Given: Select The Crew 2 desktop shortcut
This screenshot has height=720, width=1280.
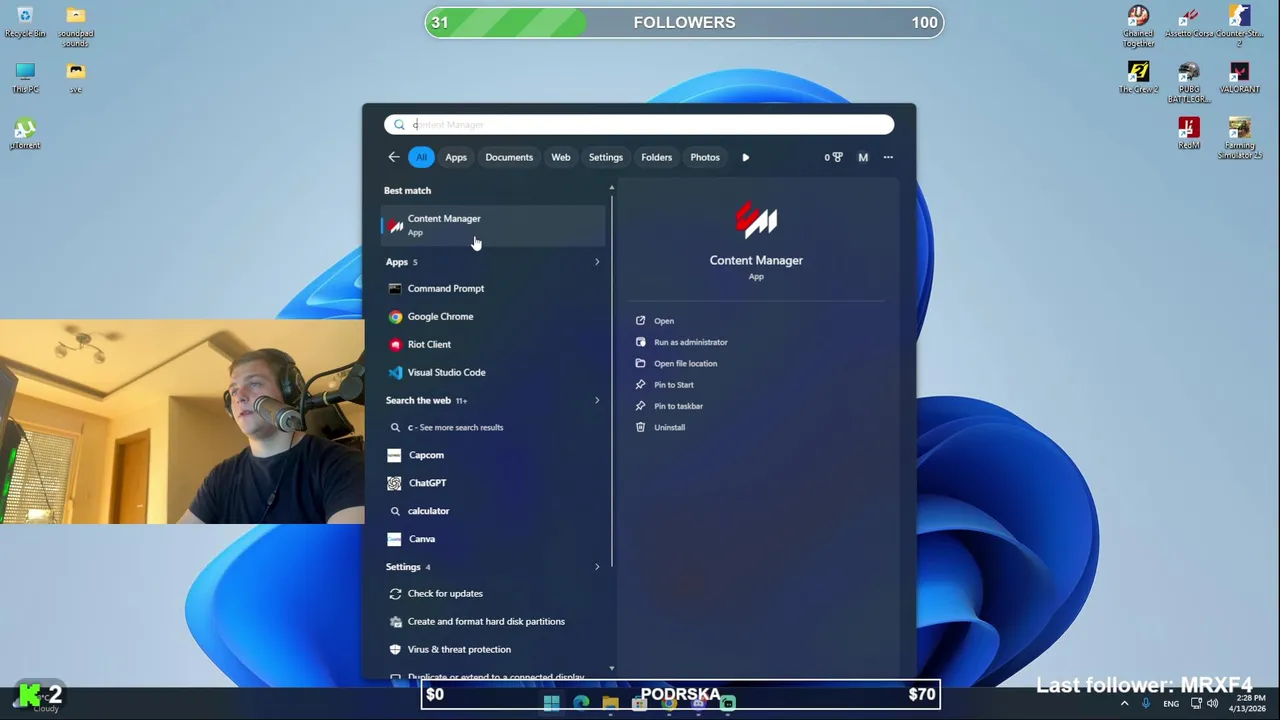Looking at the screenshot, I should pyautogui.click(x=1138, y=78).
